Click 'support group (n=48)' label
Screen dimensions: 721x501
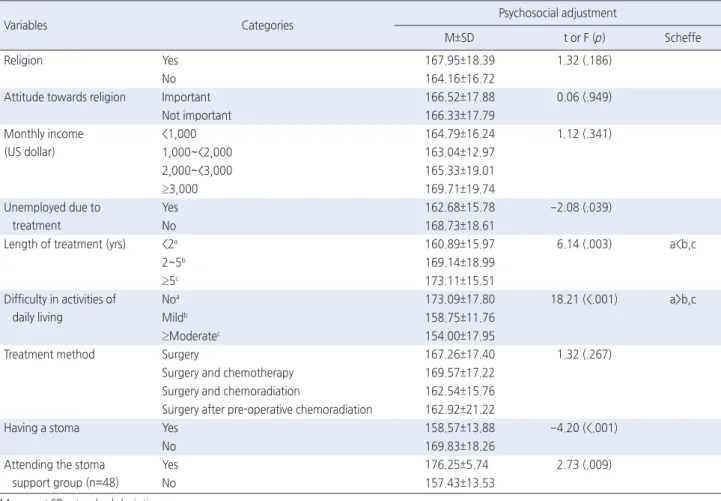[65, 483]
